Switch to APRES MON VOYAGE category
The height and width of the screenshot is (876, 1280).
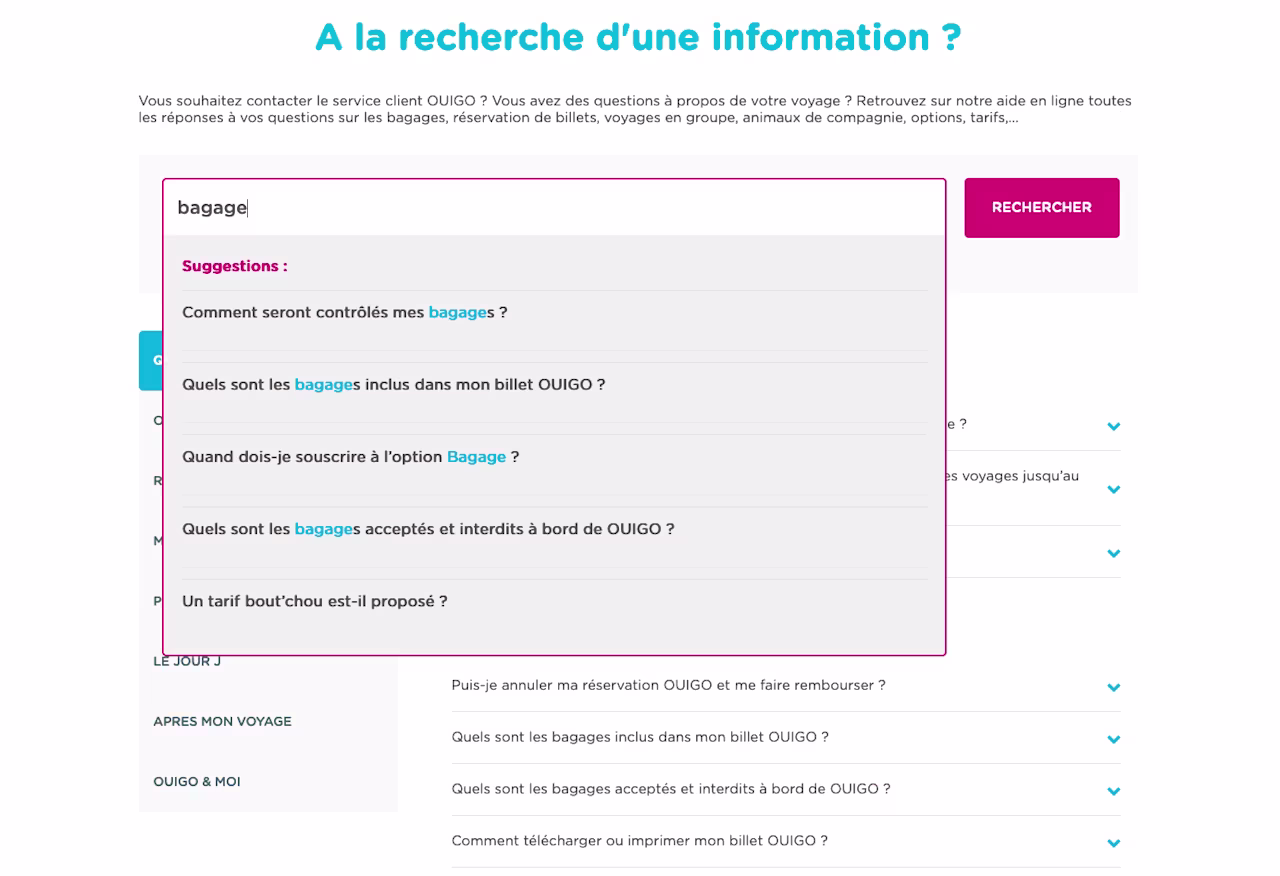click(x=222, y=721)
